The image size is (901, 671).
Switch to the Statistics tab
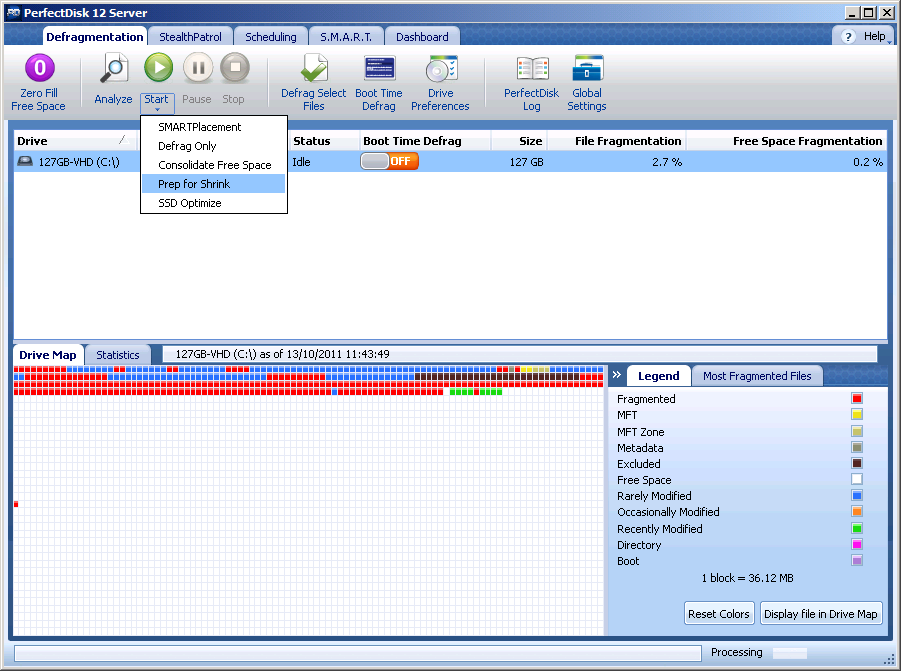118,355
